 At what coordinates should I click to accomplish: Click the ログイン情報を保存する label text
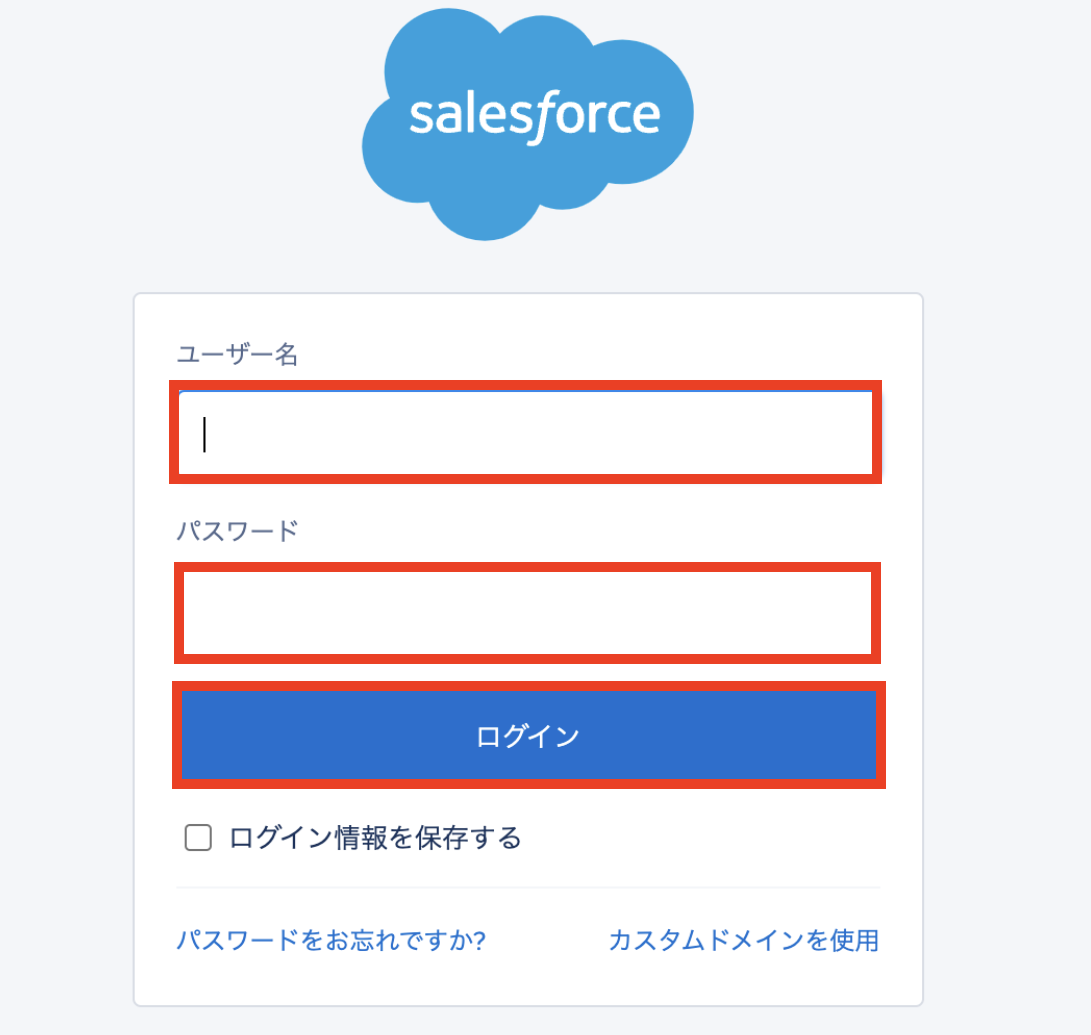coord(375,838)
